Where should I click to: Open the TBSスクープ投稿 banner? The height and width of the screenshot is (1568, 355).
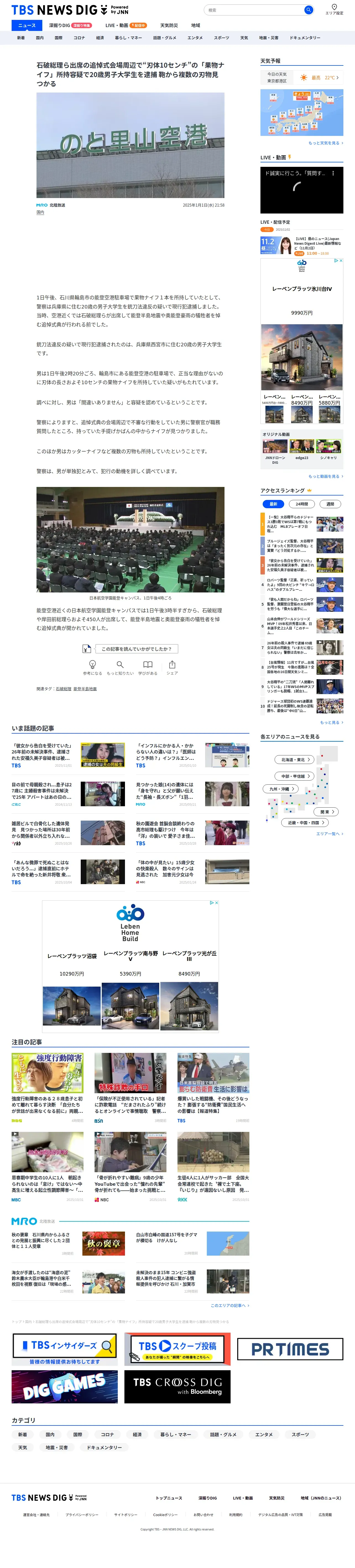pyautogui.click(x=177, y=1349)
